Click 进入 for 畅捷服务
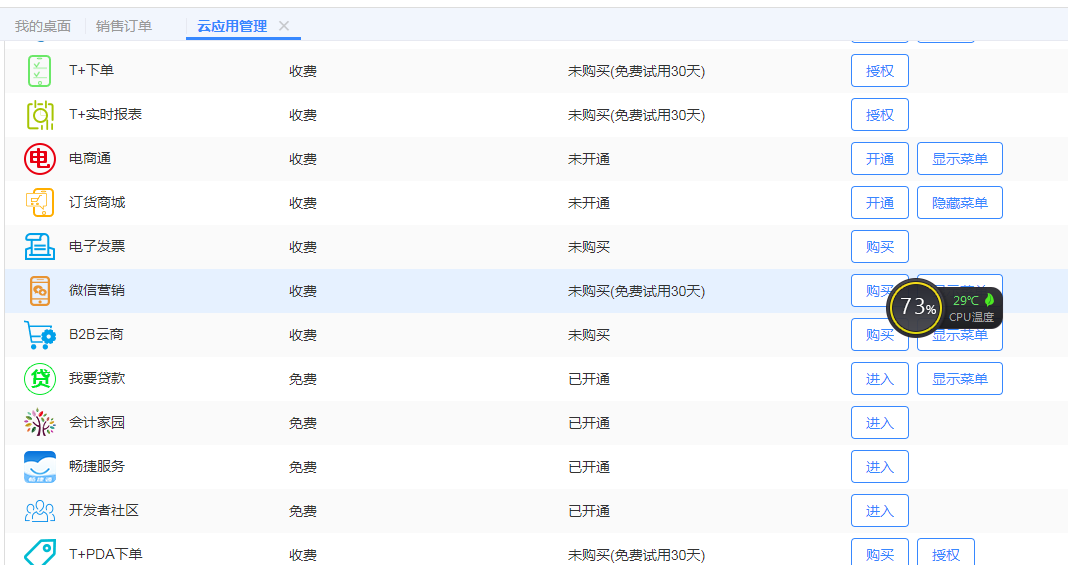The height and width of the screenshot is (565, 1068). [x=879, y=467]
